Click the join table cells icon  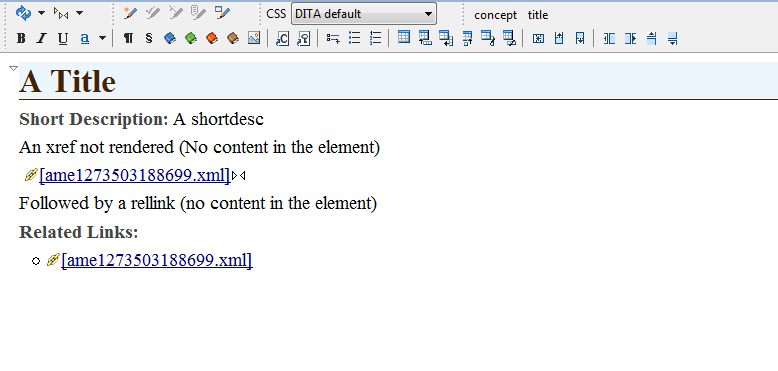(538, 38)
